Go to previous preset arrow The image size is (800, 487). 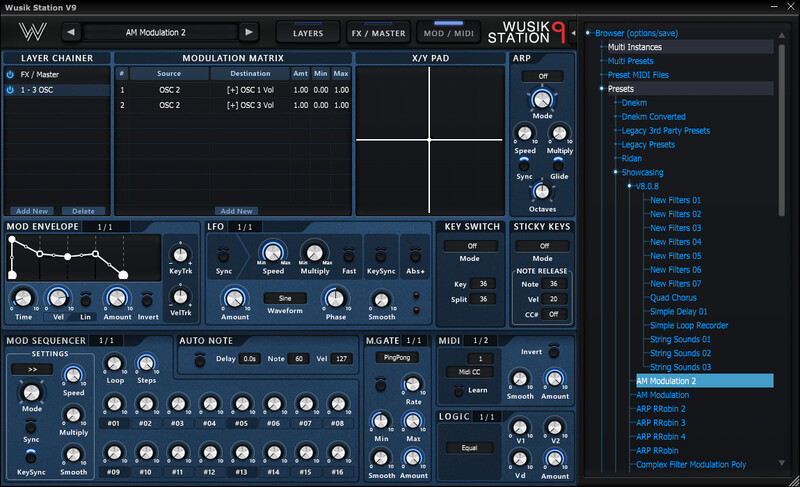tap(71, 32)
